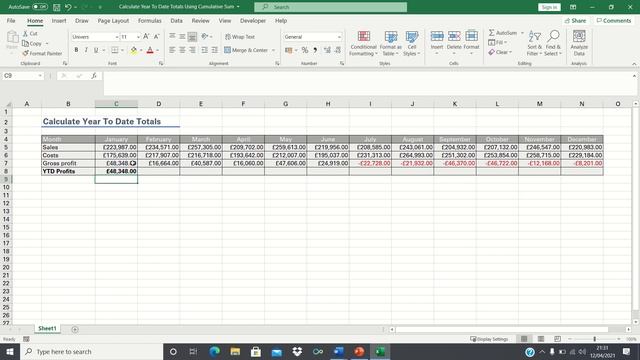Increase decimal places
640x360 pixels.
[x=327, y=50]
